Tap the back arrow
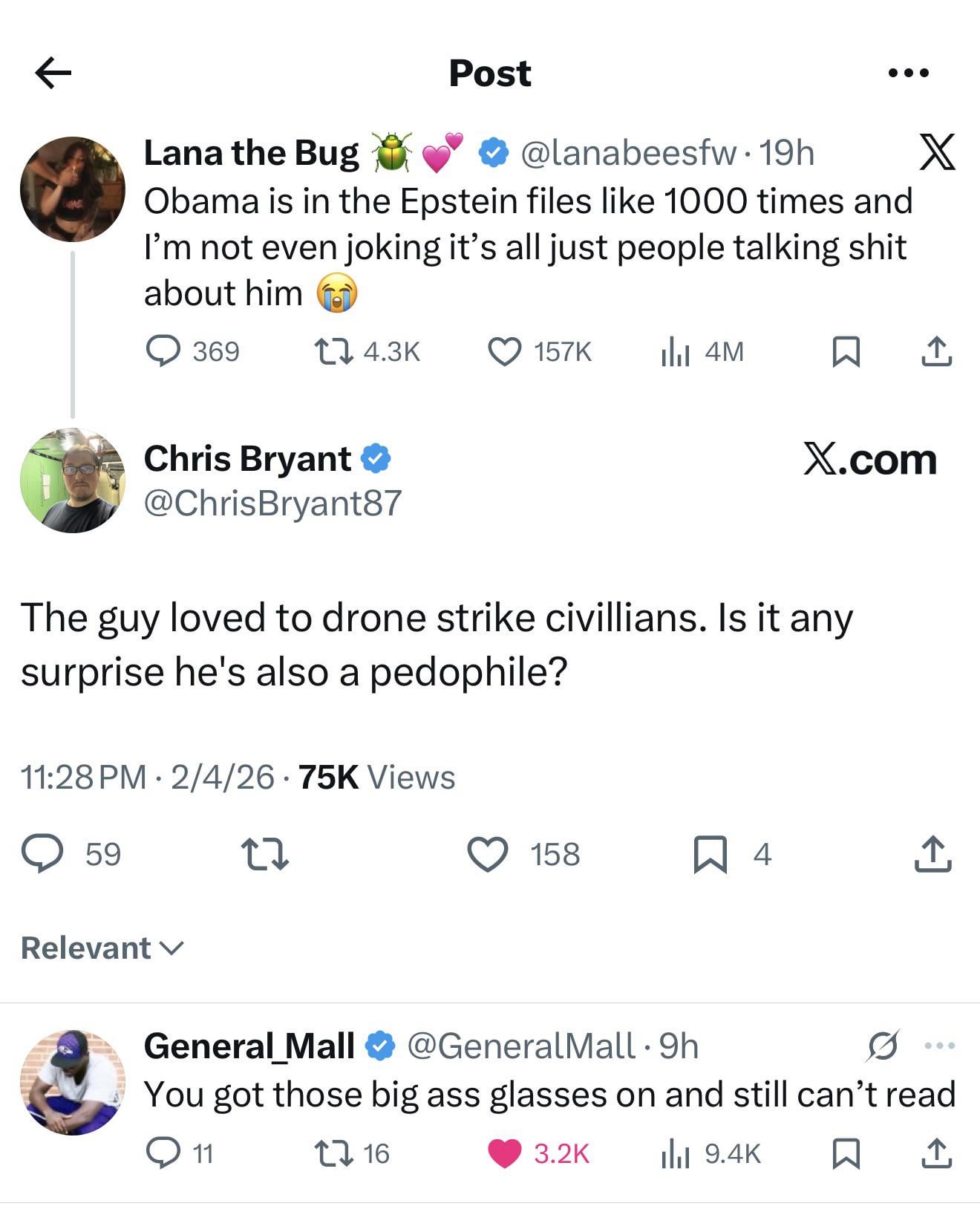Image resolution: width=980 pixels, height=1209 pixels. tap(53, 73)
